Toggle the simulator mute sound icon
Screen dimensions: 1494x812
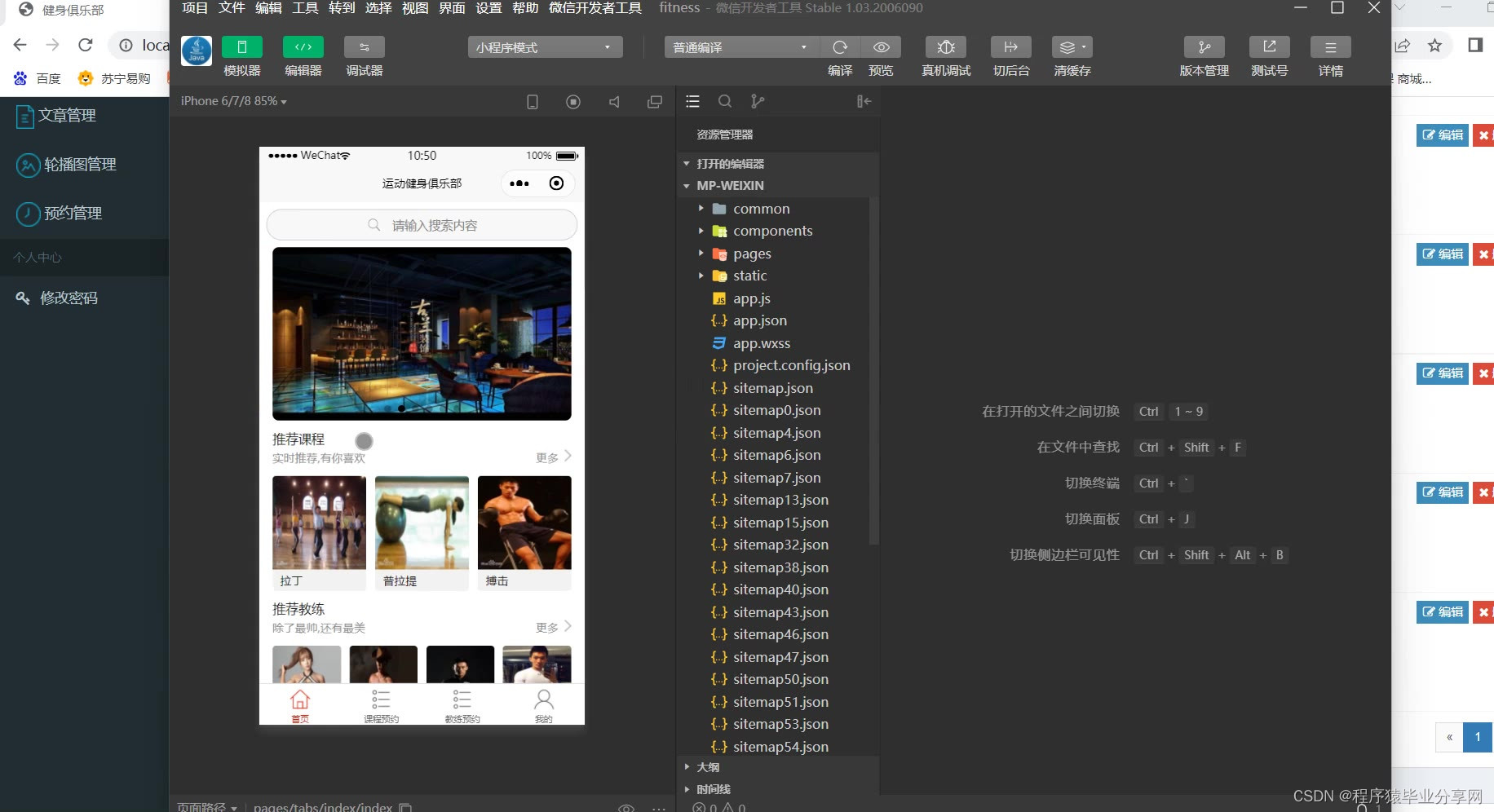[614, 102]
